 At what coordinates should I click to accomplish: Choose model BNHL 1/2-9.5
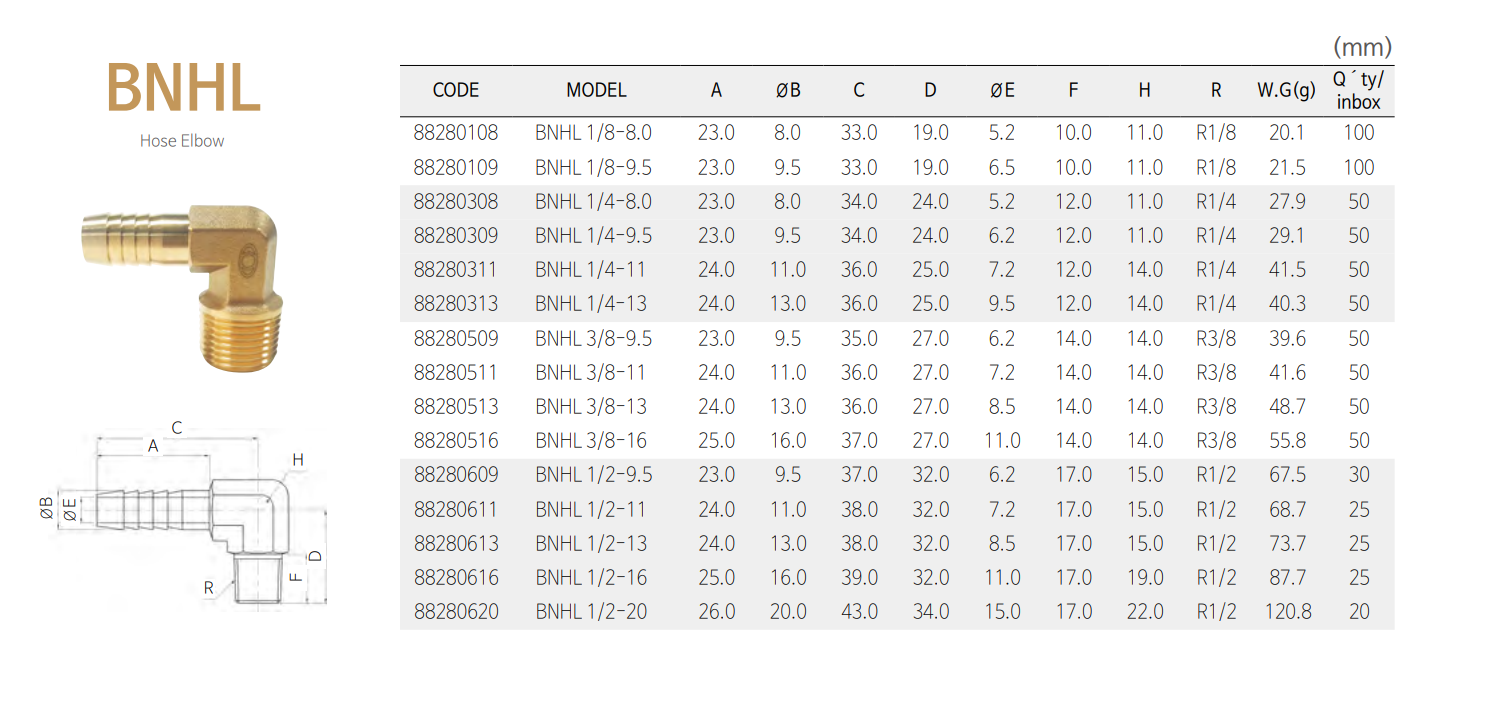593,475
